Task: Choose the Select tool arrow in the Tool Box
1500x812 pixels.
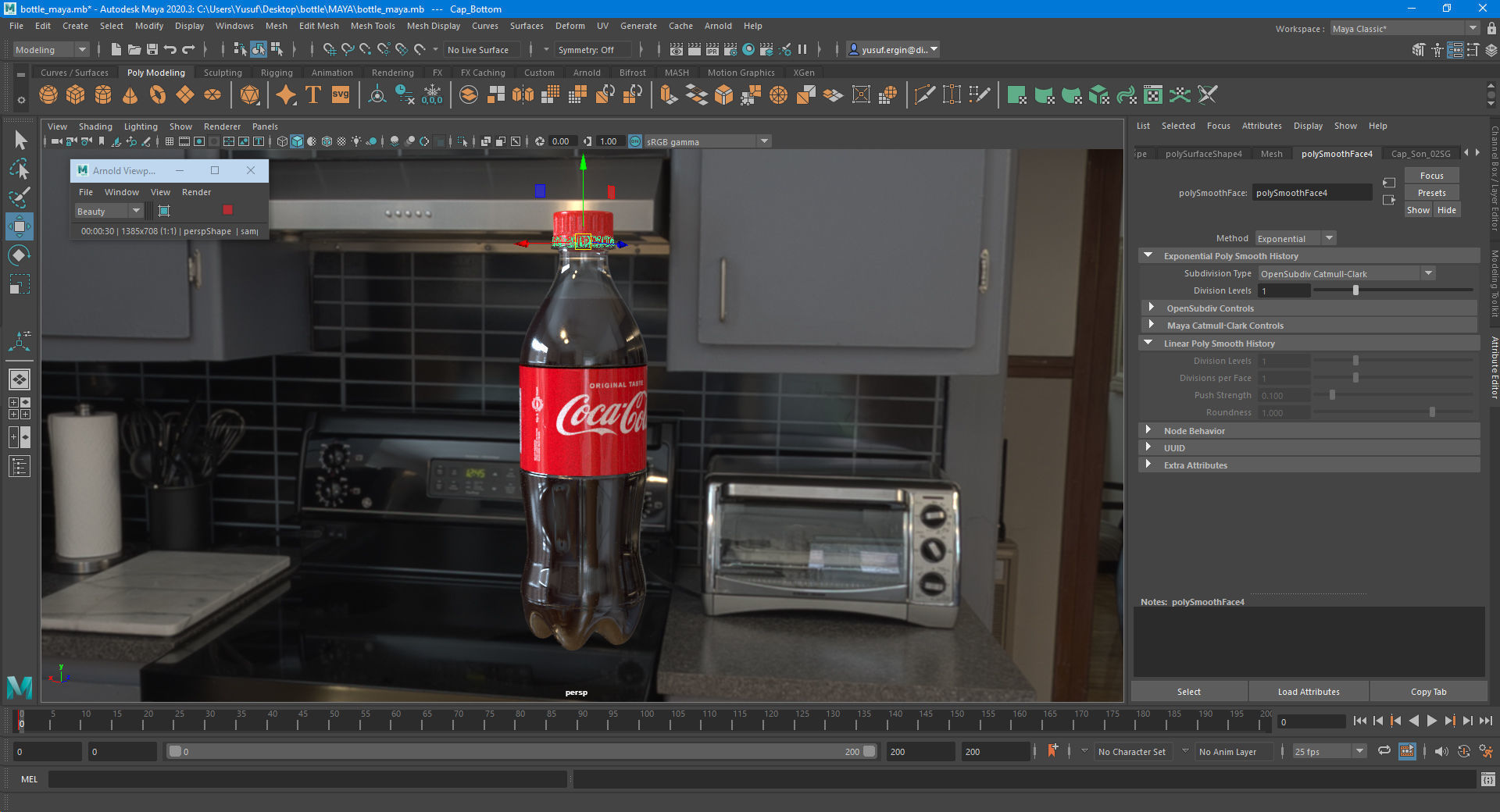Action: (20, 141)
